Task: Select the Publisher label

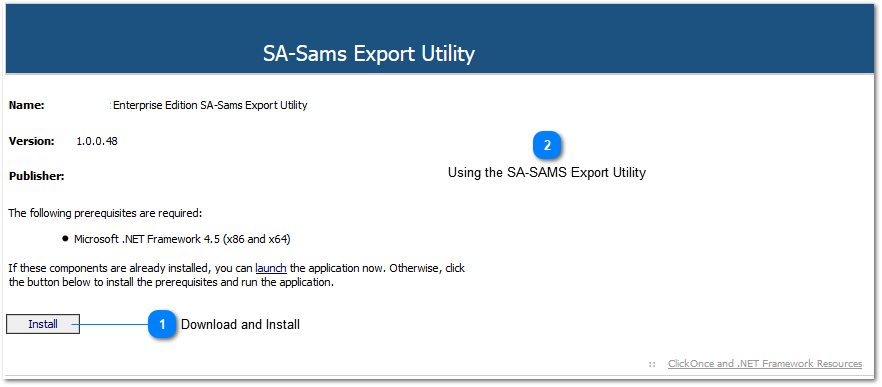Action: click(x=37, y=177)
